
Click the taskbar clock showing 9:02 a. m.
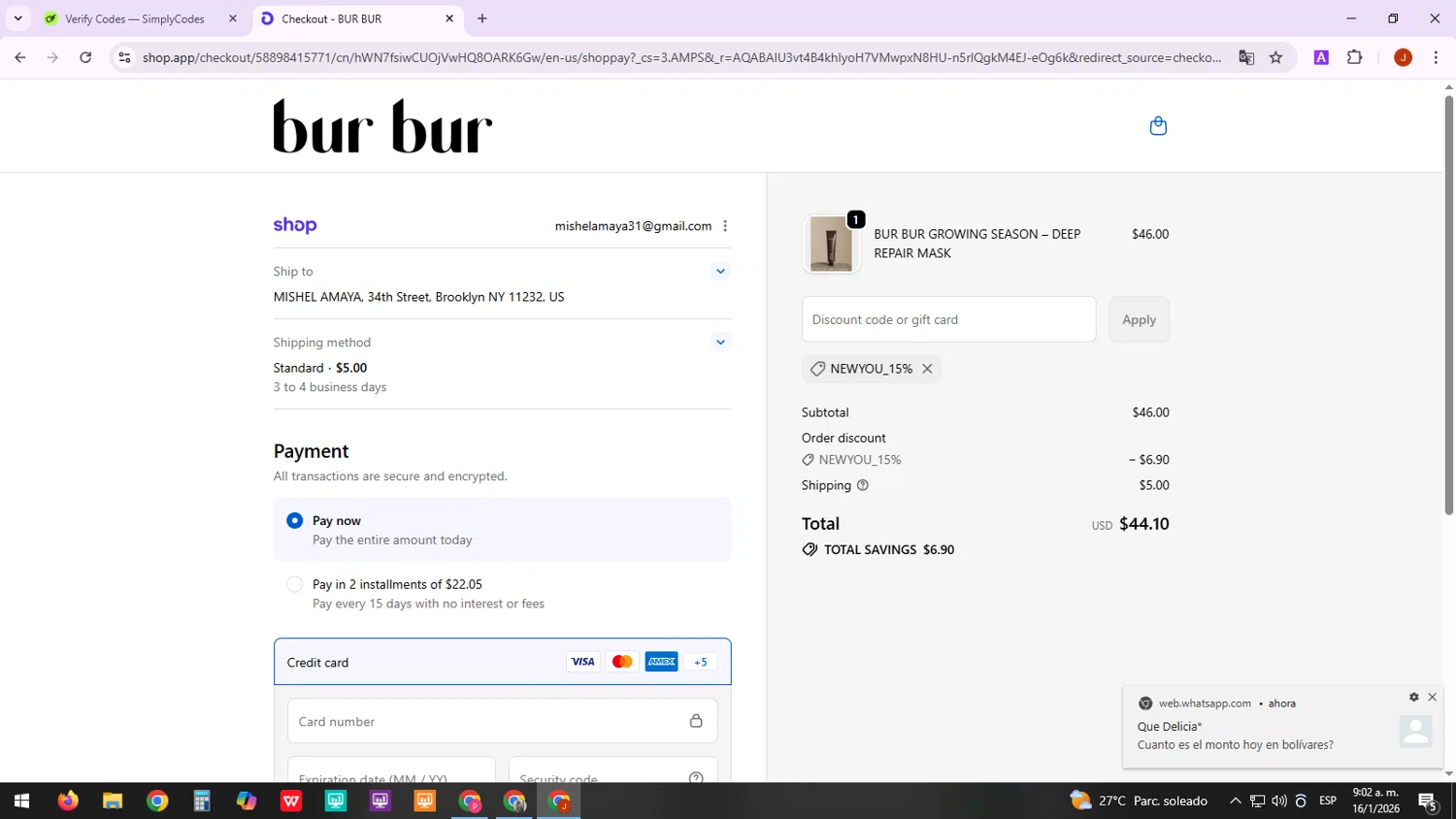[1375, 801]
